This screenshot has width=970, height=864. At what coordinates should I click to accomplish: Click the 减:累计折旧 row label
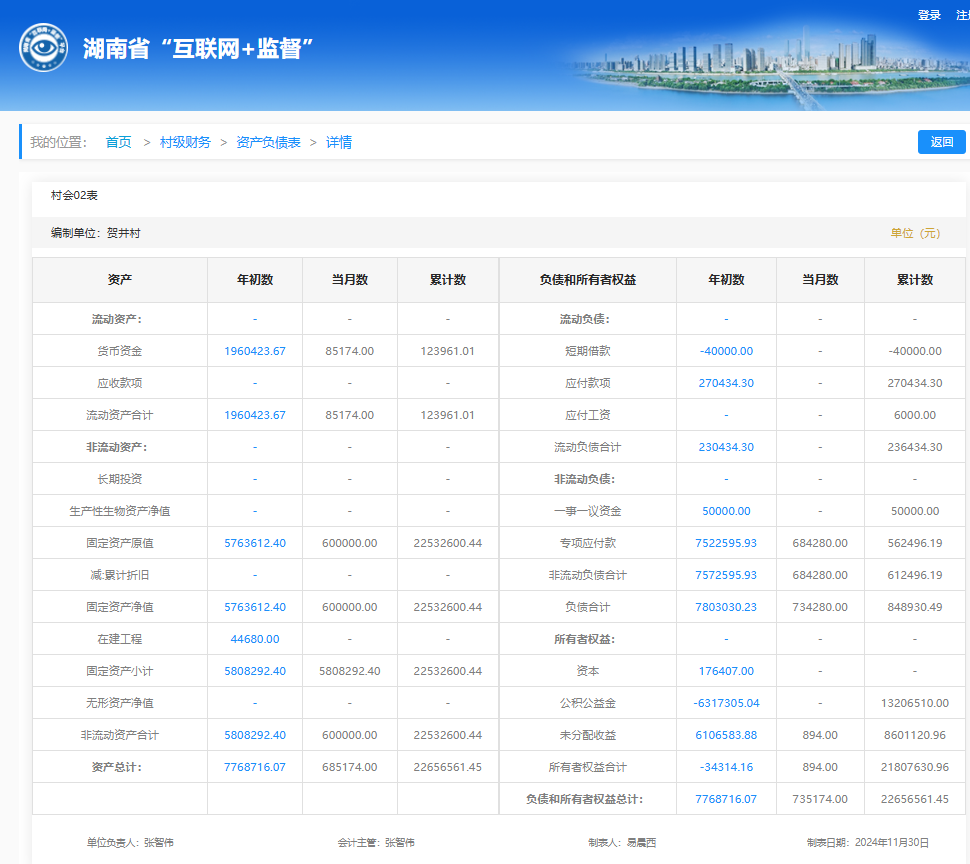pos(120,575)
